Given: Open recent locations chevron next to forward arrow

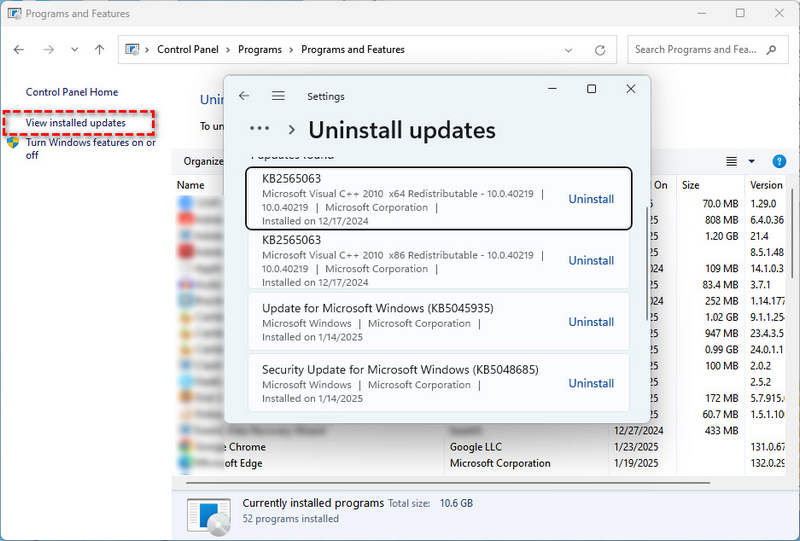Looking at the screenshot, I should point(74,50).
